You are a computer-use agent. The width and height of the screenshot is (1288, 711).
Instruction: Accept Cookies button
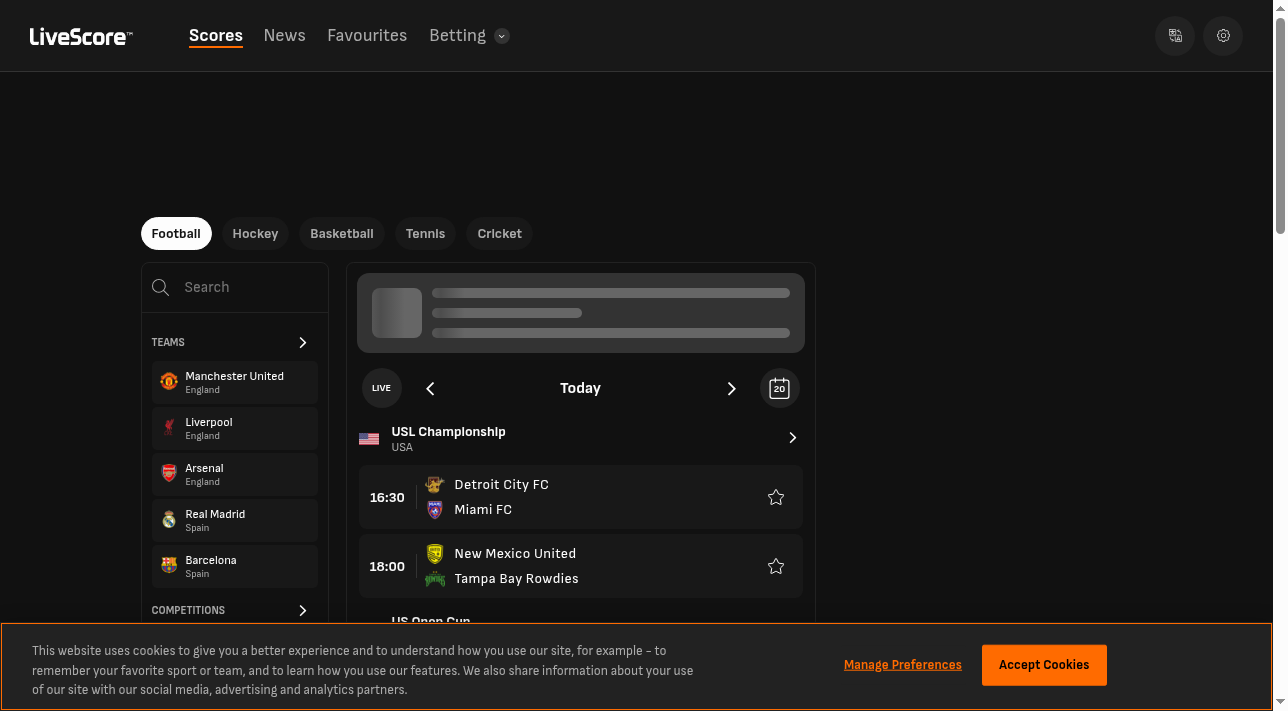click(x=1044, y=665)
